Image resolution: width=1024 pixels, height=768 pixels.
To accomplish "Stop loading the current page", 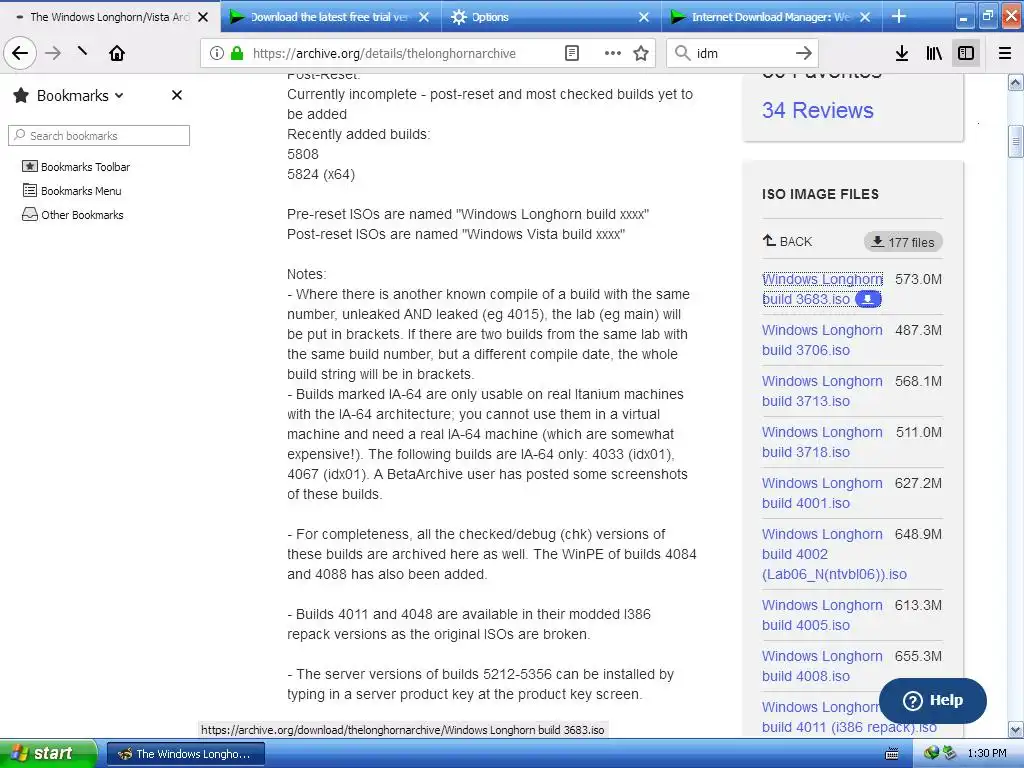I will pyautogui.click(x=82, y=52).
